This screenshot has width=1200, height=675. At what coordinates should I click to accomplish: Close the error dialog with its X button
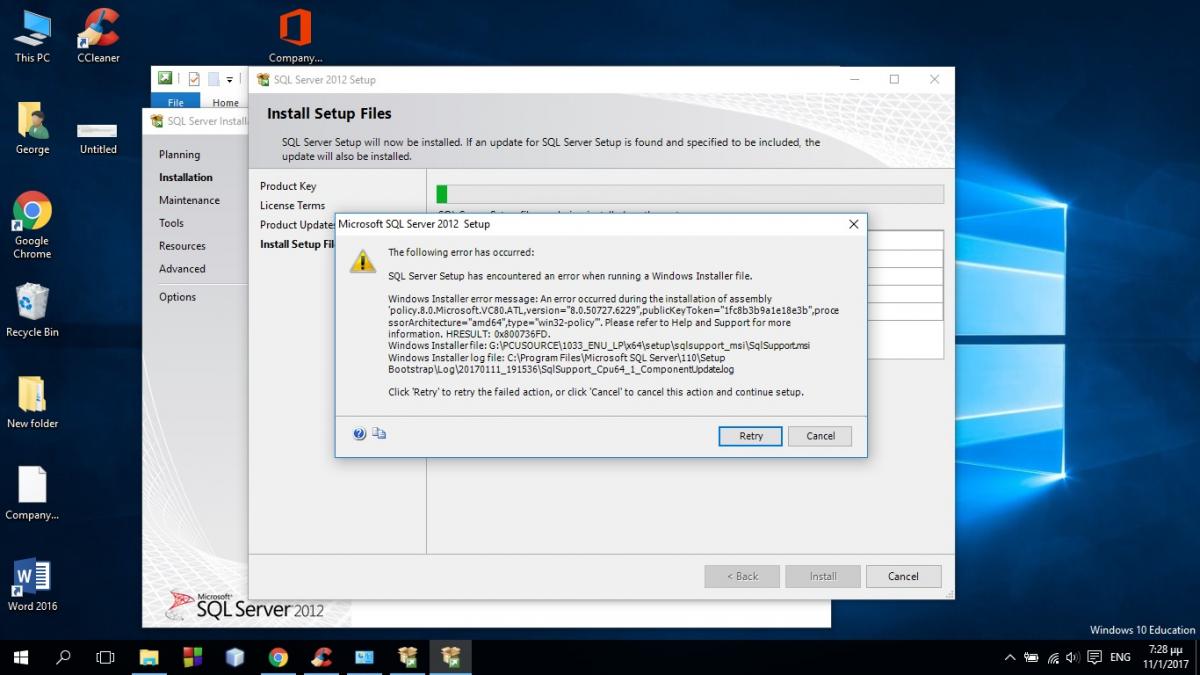pyautogui.click(x=853, y=224)
